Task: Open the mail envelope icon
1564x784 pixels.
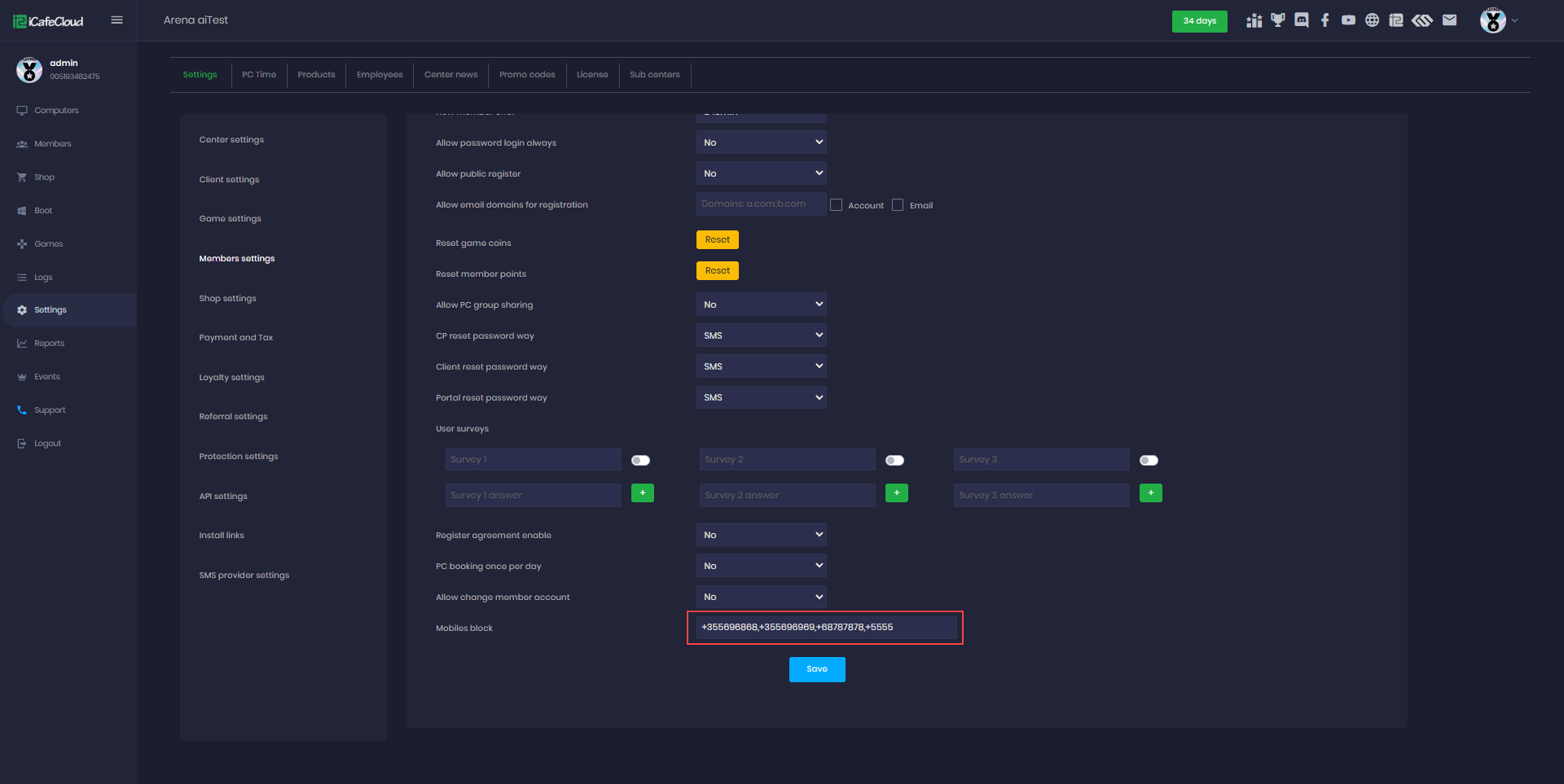Action: tap(1449, 20)
